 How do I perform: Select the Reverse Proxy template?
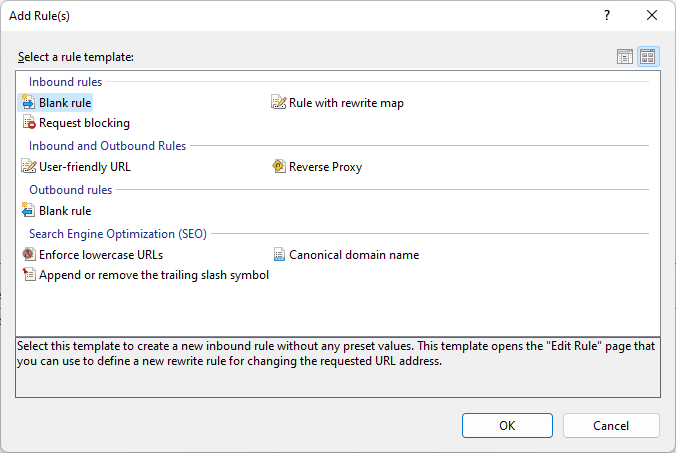[325, 167]
